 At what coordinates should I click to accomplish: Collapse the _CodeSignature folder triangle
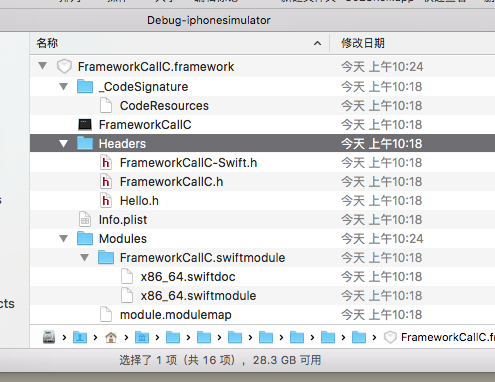(63, 87)
